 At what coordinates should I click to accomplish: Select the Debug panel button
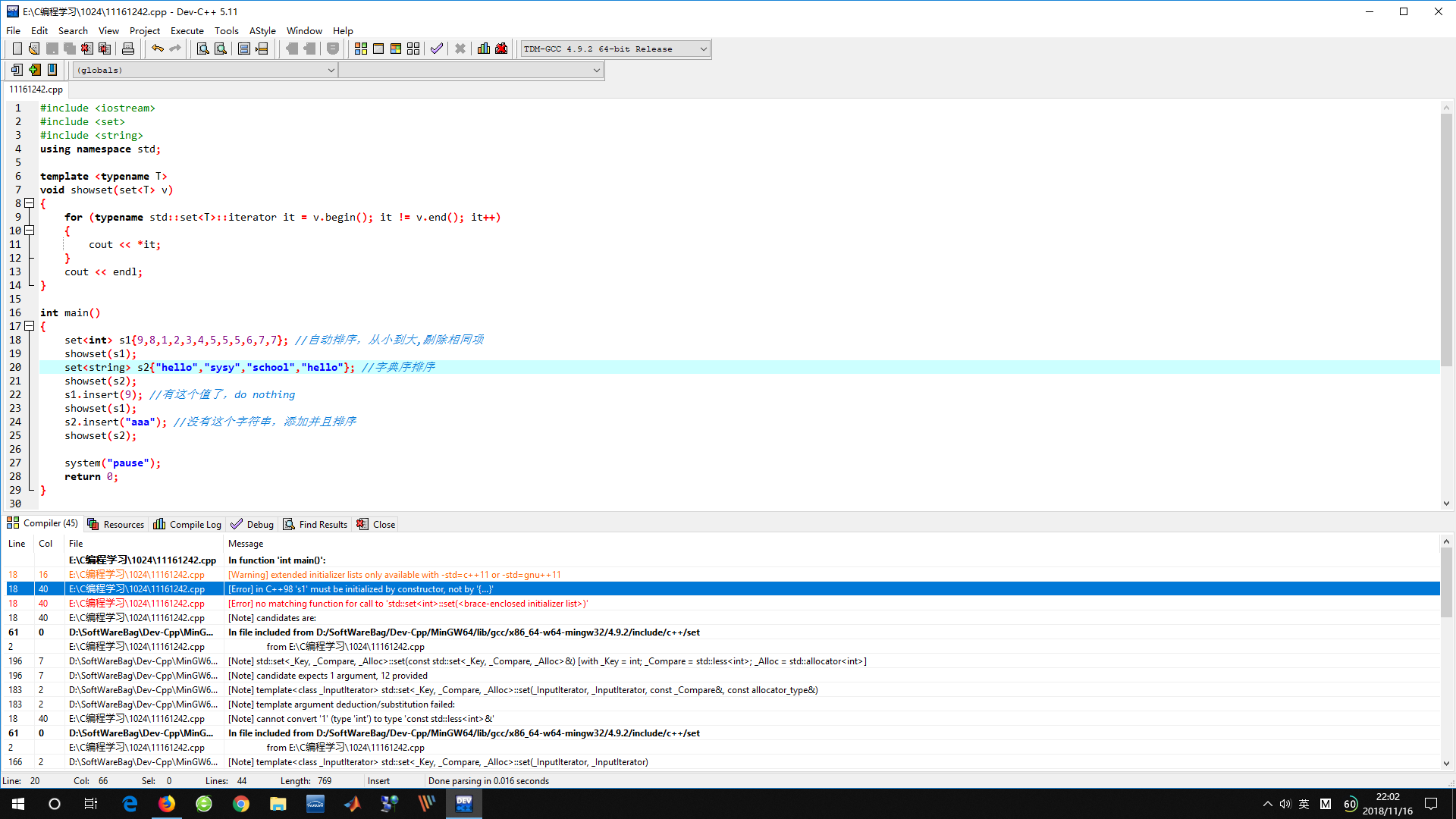pyautogui.click(x=252, y=523)
